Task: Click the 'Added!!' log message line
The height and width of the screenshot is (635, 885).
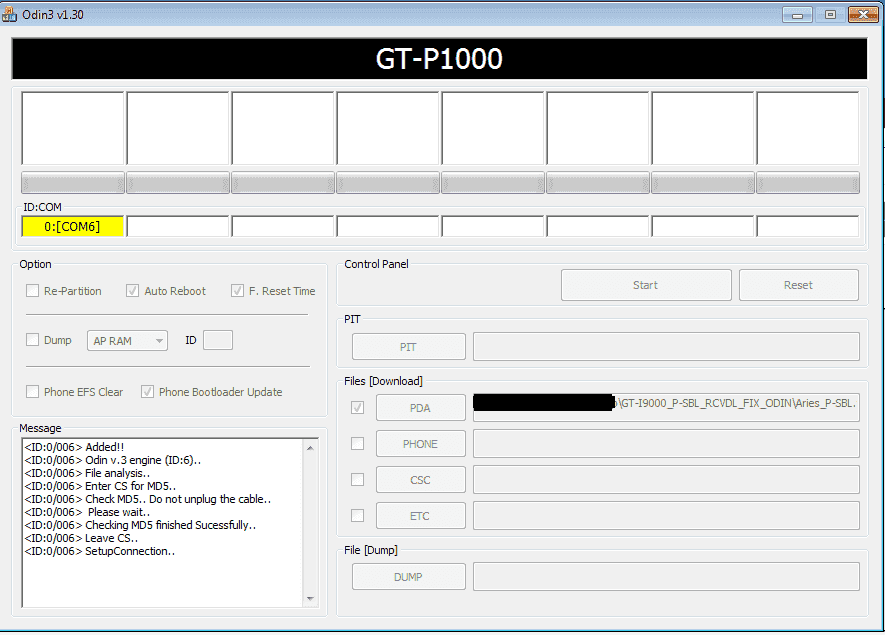Action: tap(74, 447)
